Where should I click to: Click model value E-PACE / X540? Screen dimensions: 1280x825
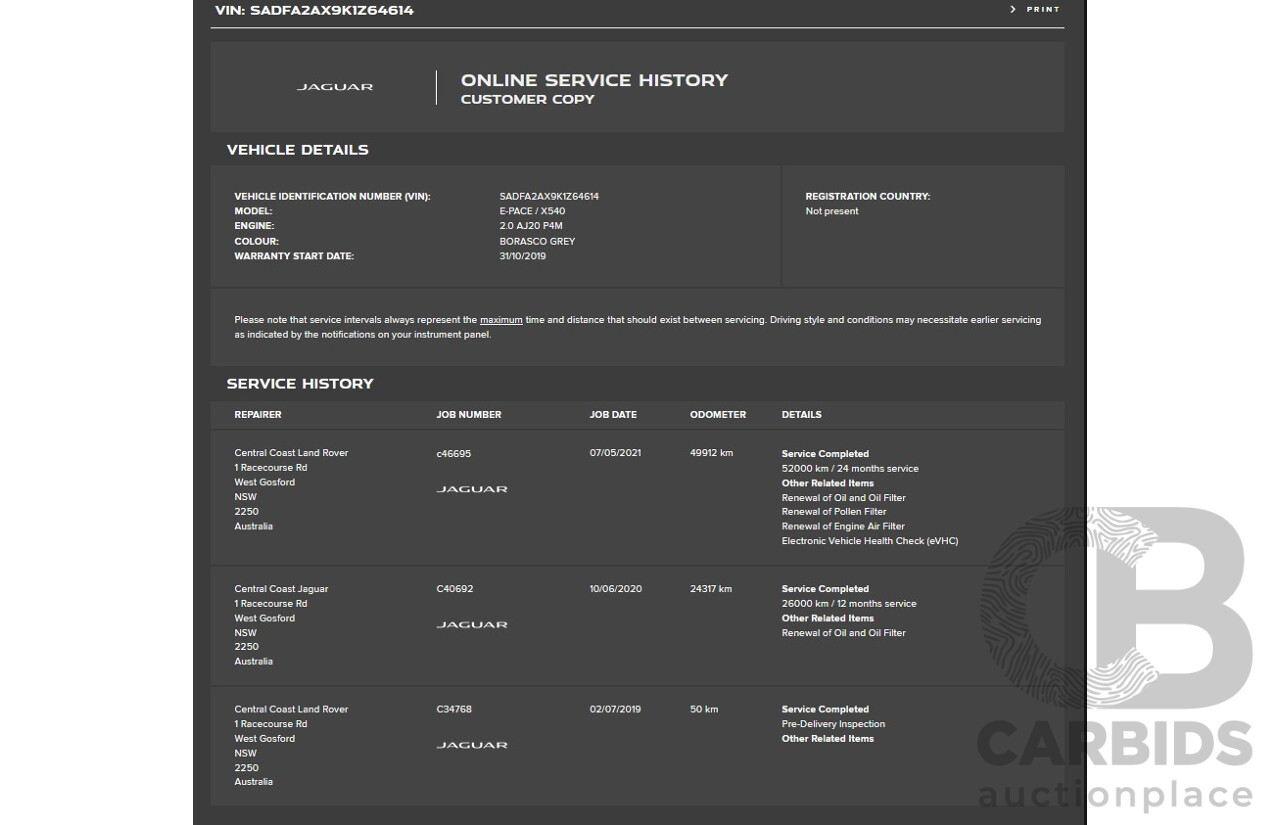(x=532, y=211)
